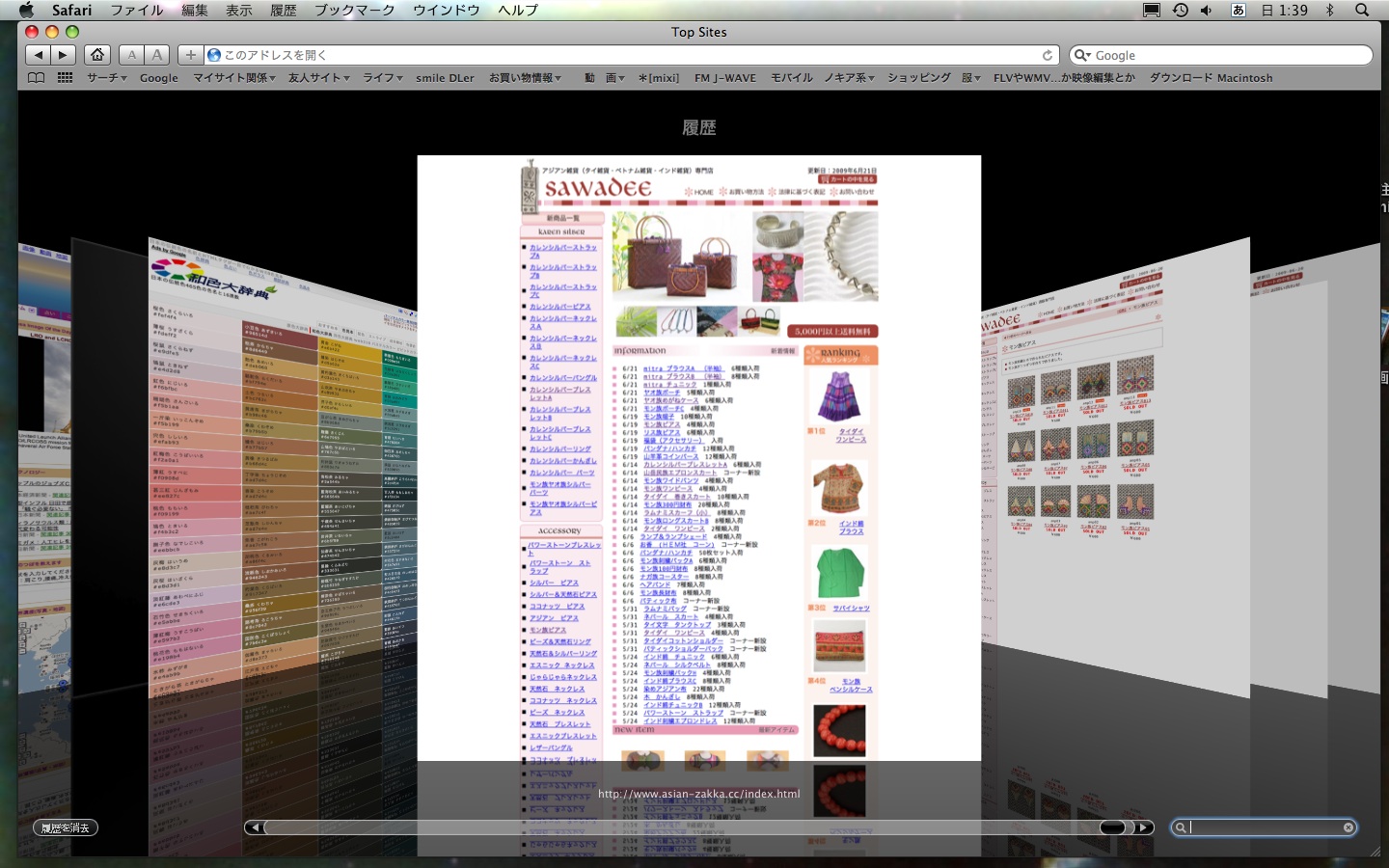Open Top Sites grid icon
The image size is (1389, 868).
click(66, 78)
